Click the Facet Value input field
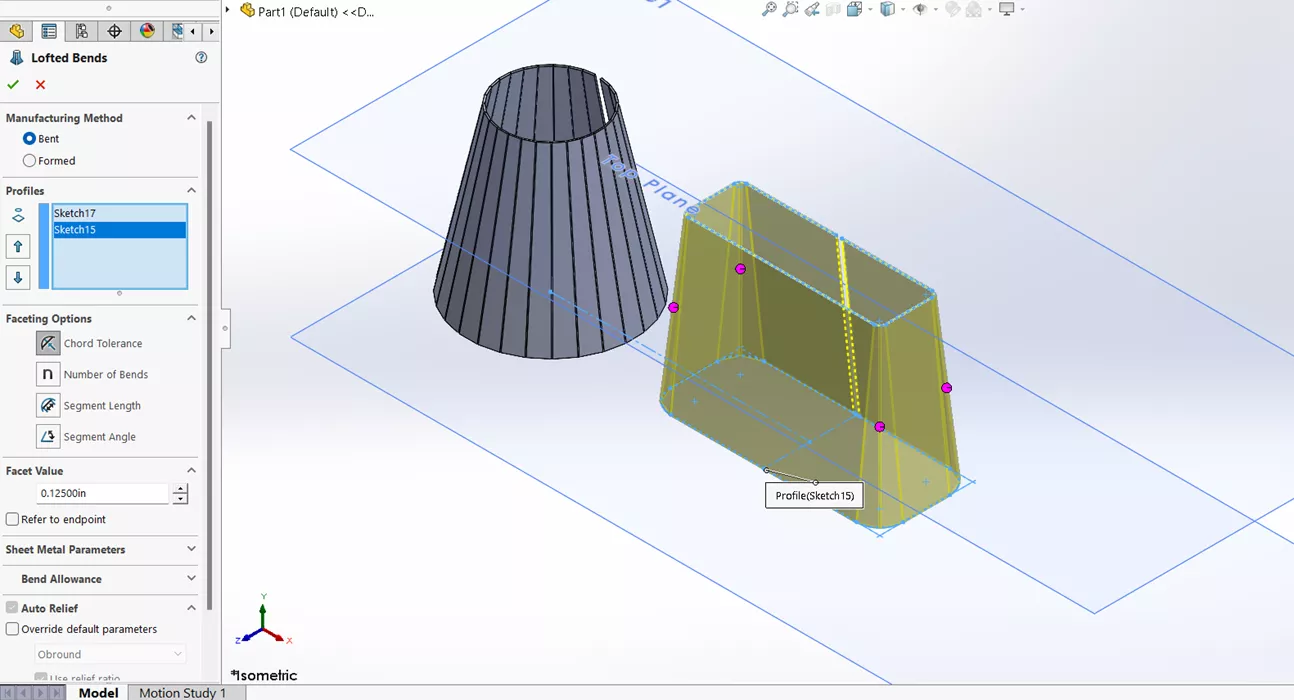Image resolution: width=1294 pixels, height=700 pixels. pos(104,494)
